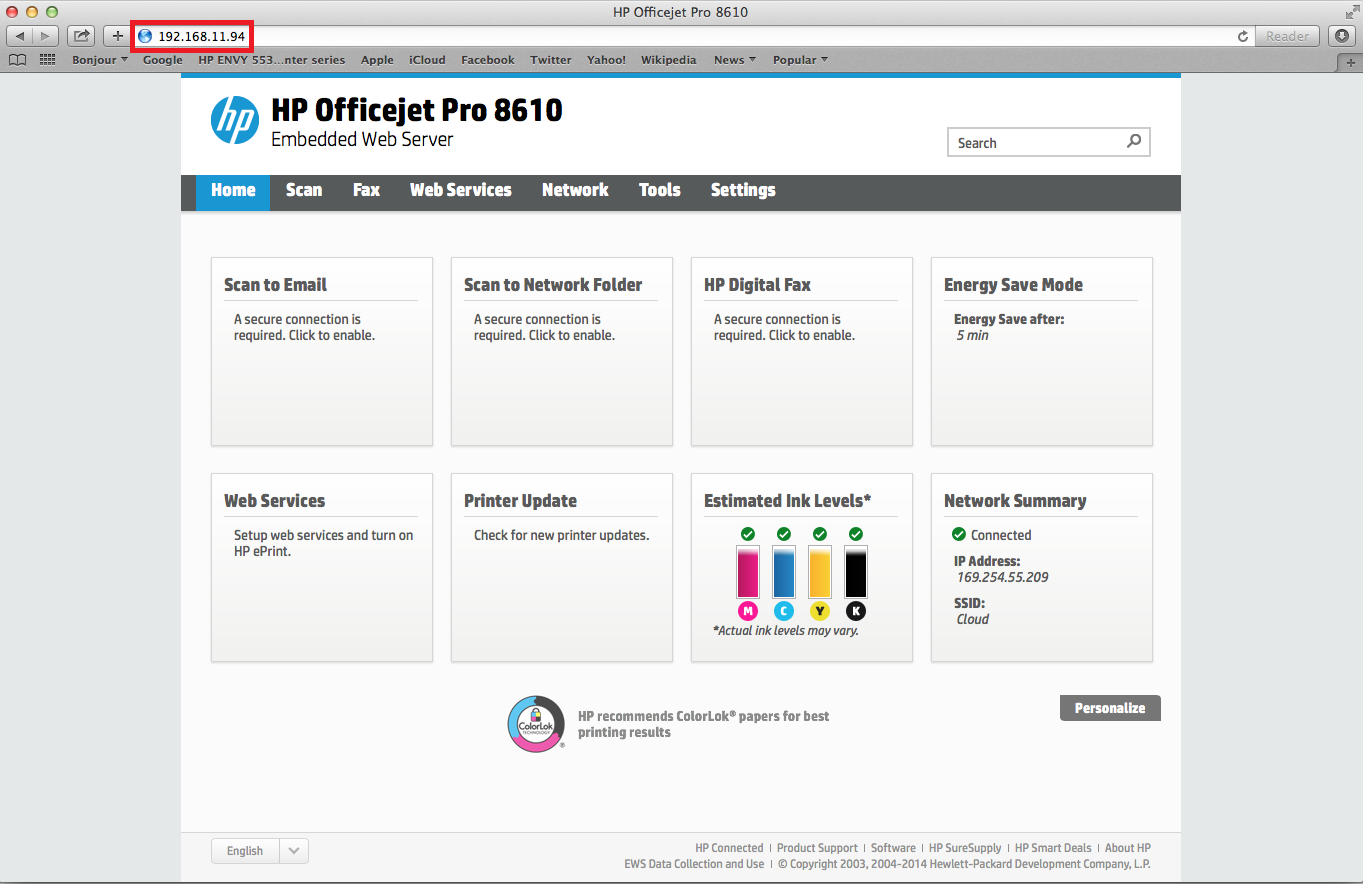
Task: Click the Safari share button icon
Action: [x=81, y=36]
